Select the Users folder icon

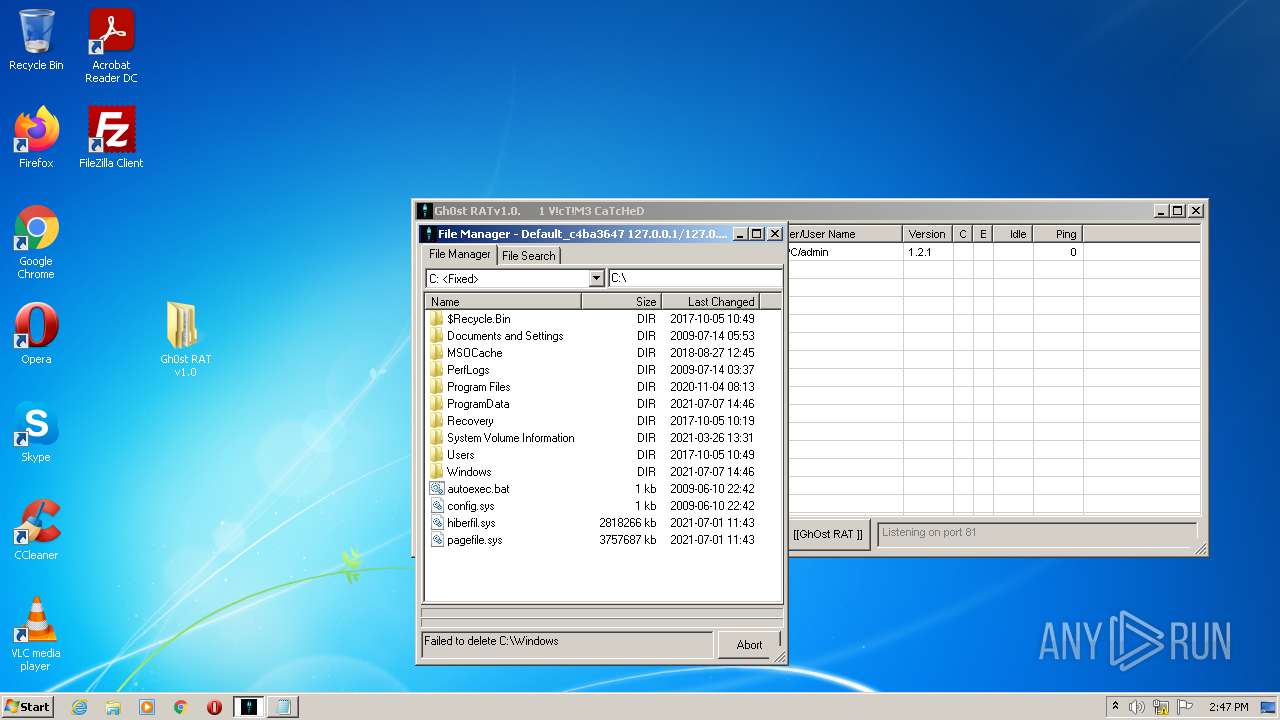[437, 455]
